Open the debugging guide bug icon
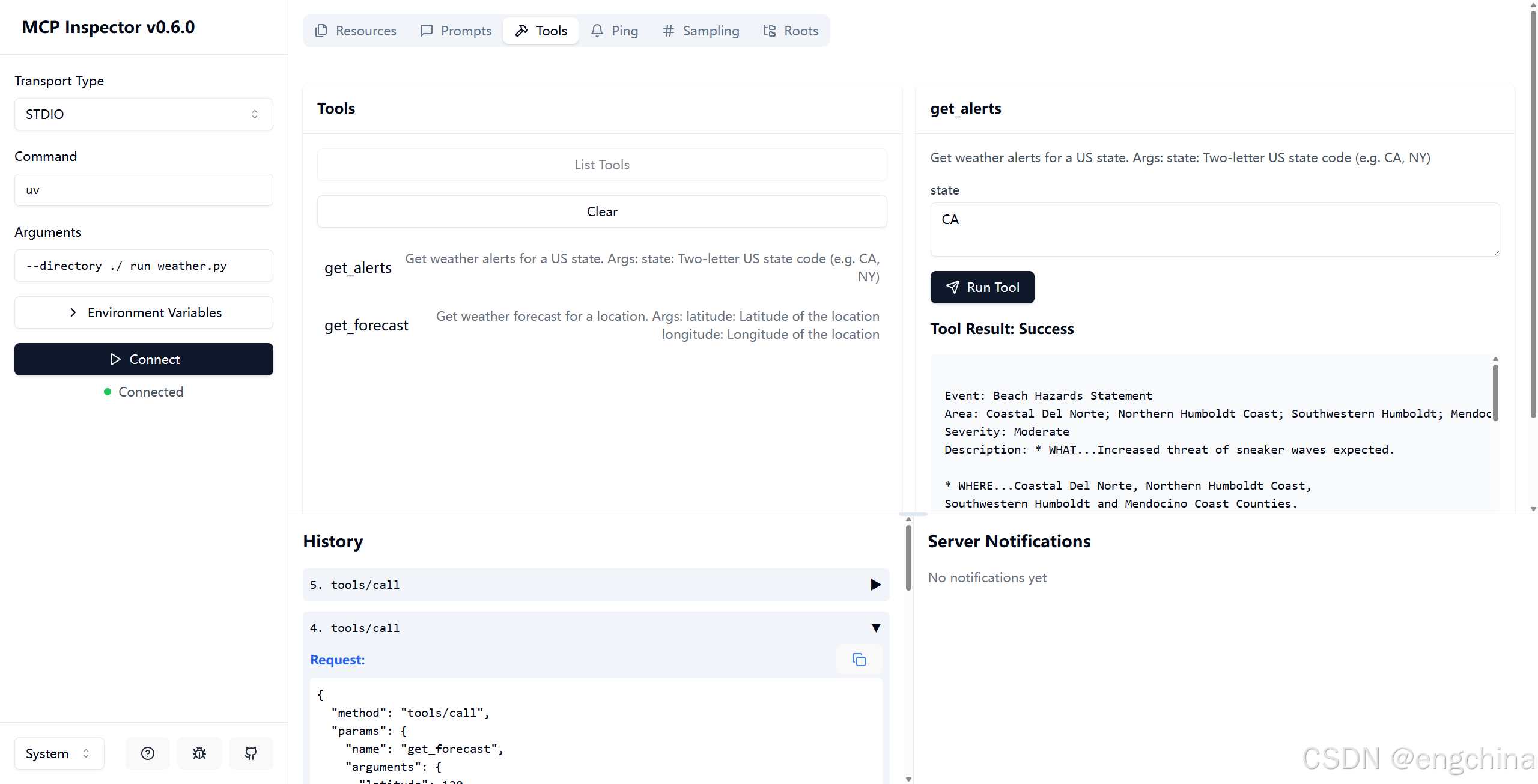The image size is (1538, 784). click(199, 753)
